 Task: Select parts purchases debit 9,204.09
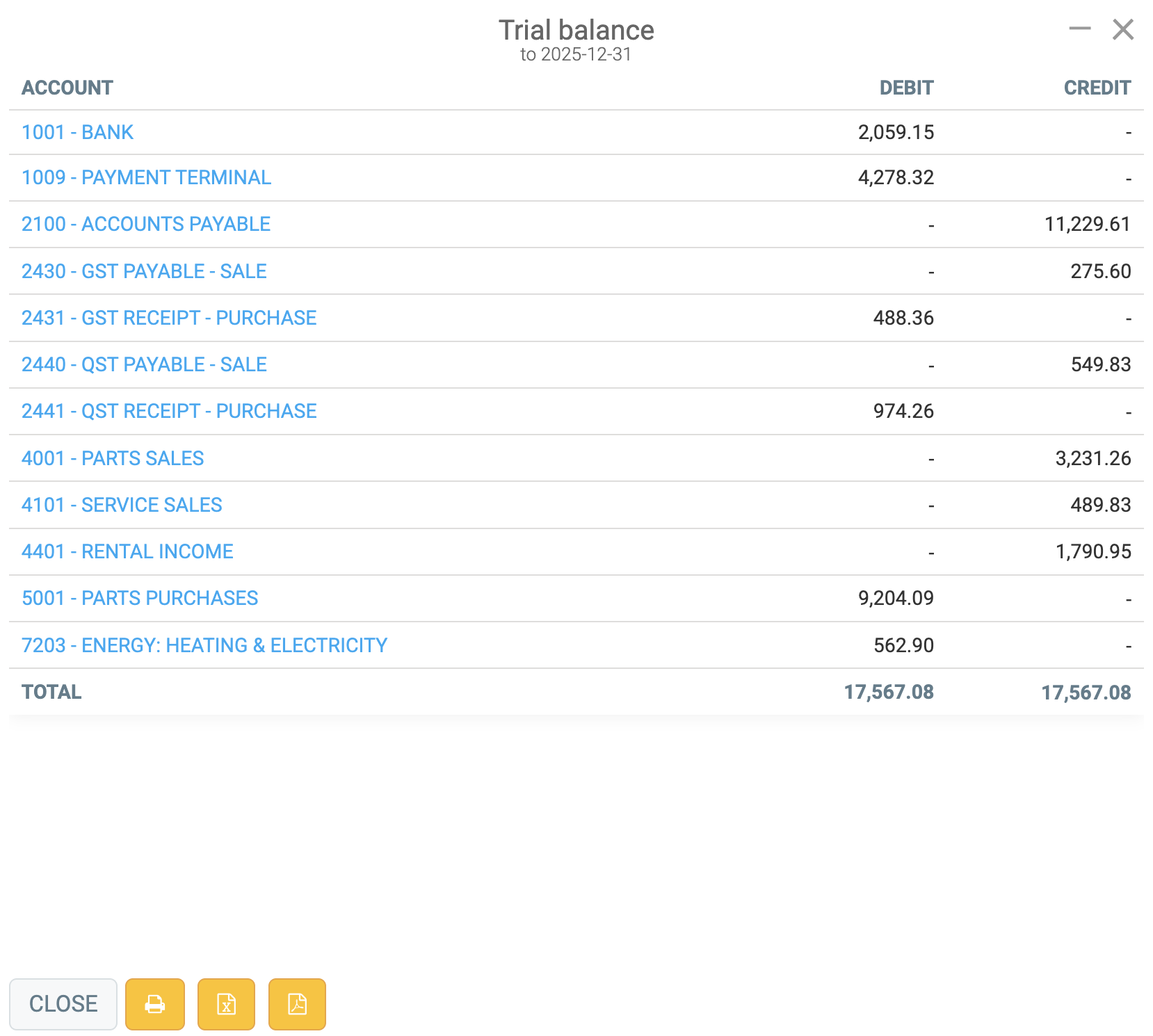tap(896, 598)
